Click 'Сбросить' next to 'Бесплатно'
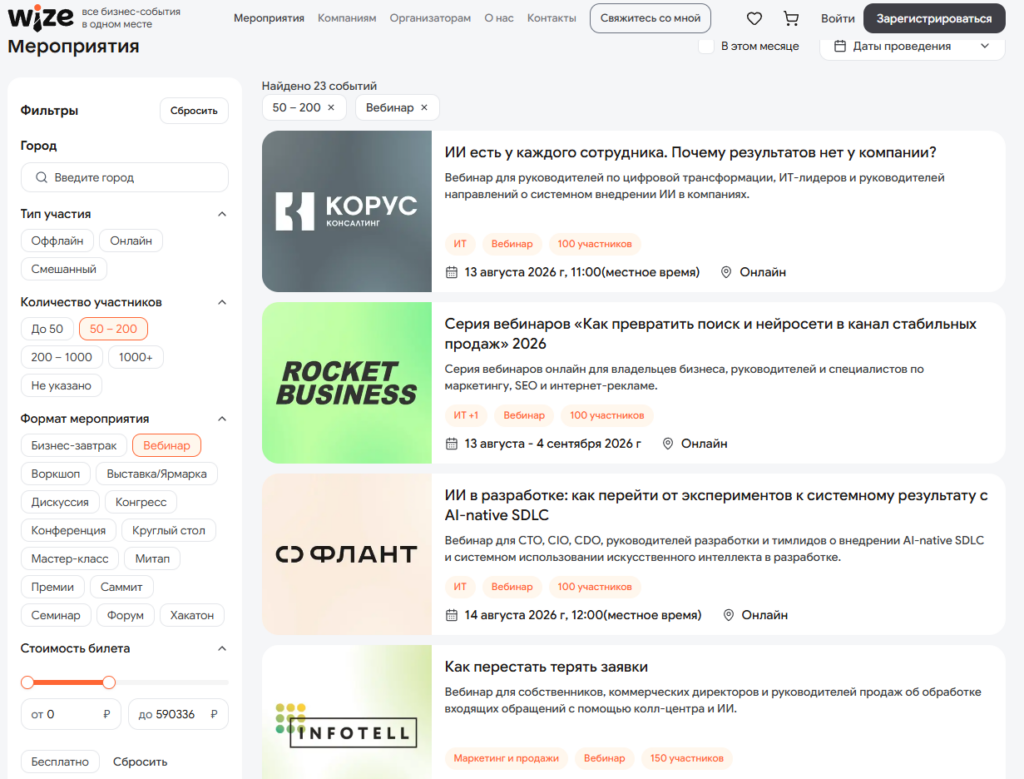Image resolution: width=1024 pixels, height=779 pixels. (x=140, y=762)
